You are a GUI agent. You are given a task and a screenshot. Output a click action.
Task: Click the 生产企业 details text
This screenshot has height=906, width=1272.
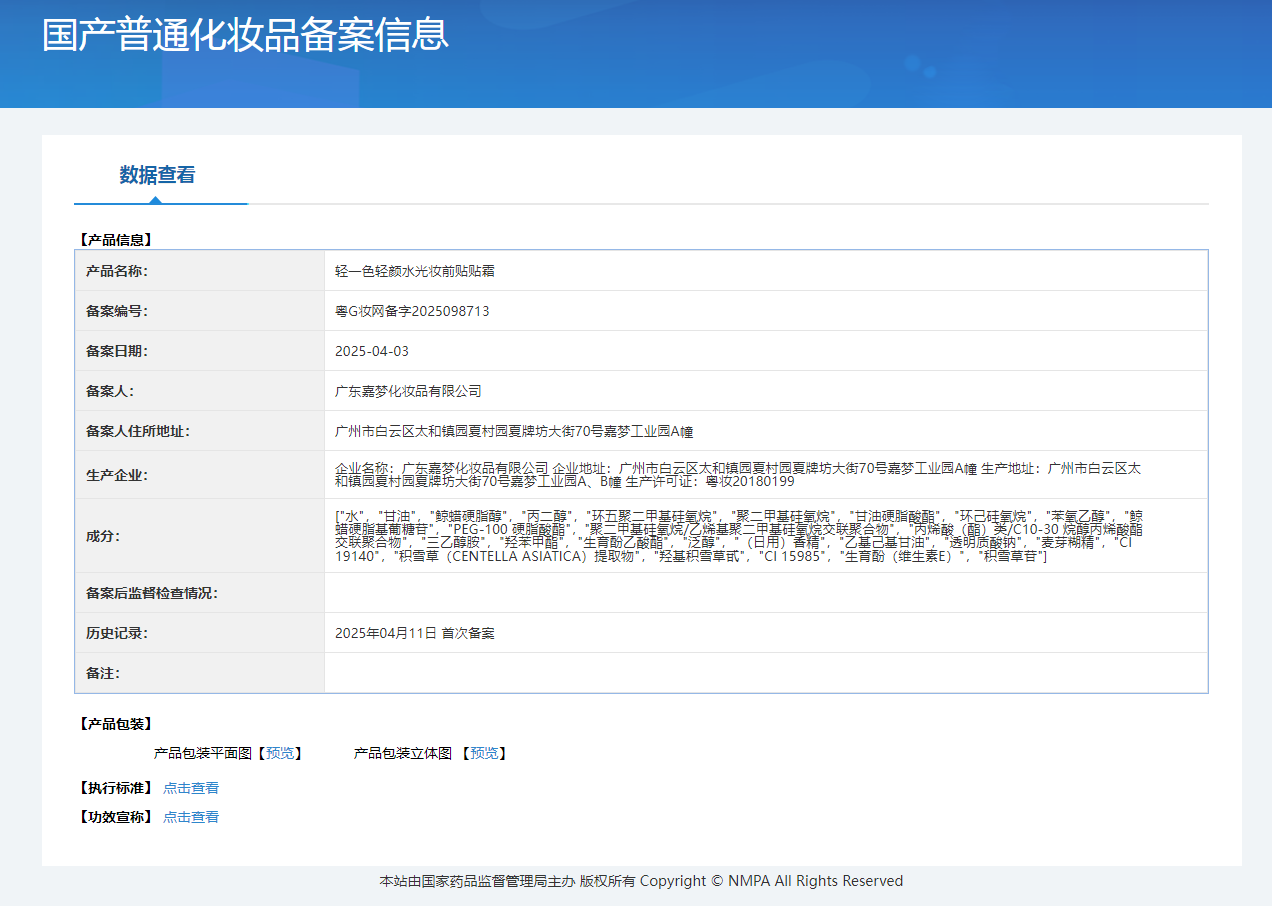click(737, 475)
